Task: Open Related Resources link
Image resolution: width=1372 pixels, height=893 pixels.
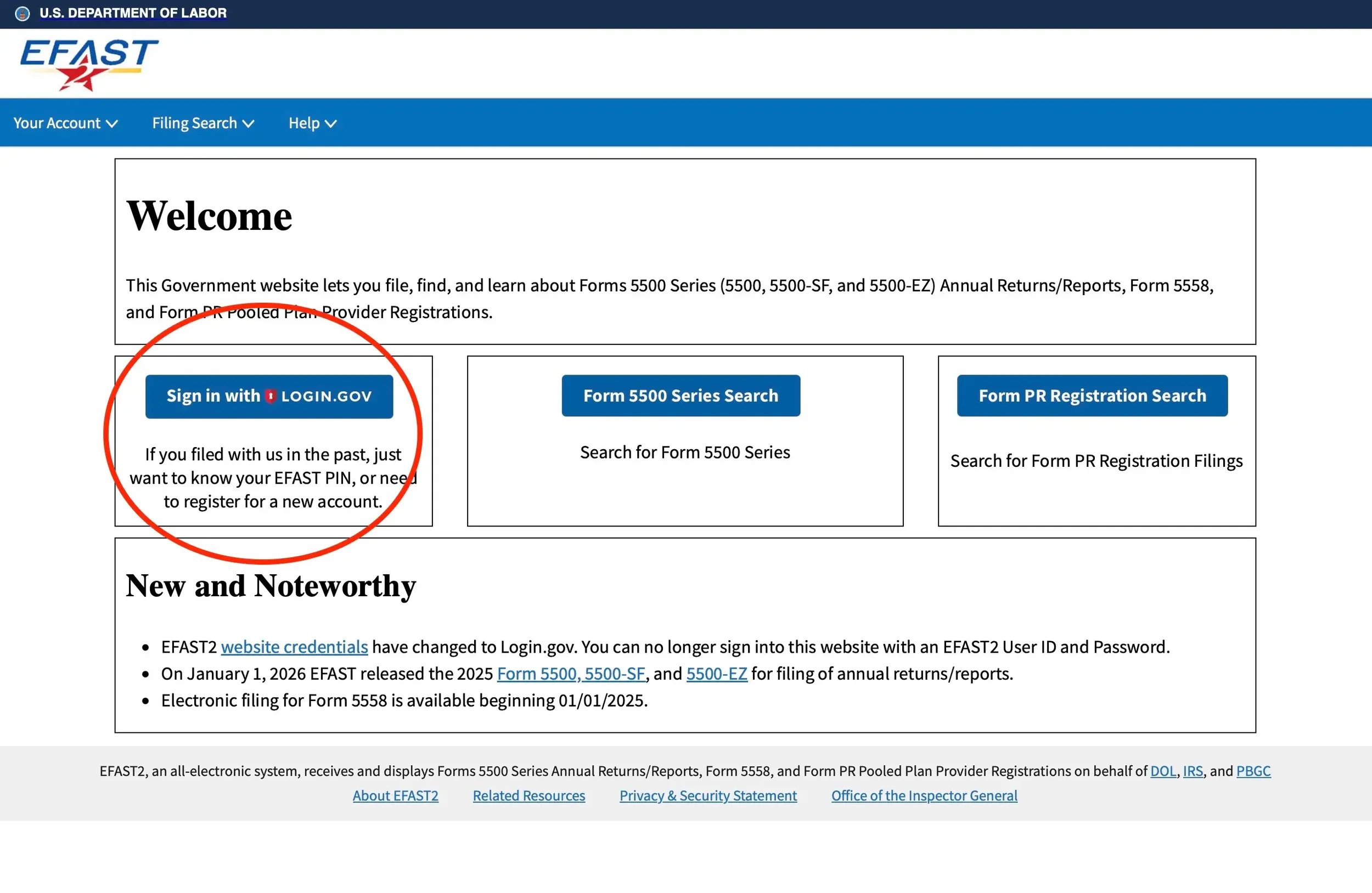Action: 528,795
